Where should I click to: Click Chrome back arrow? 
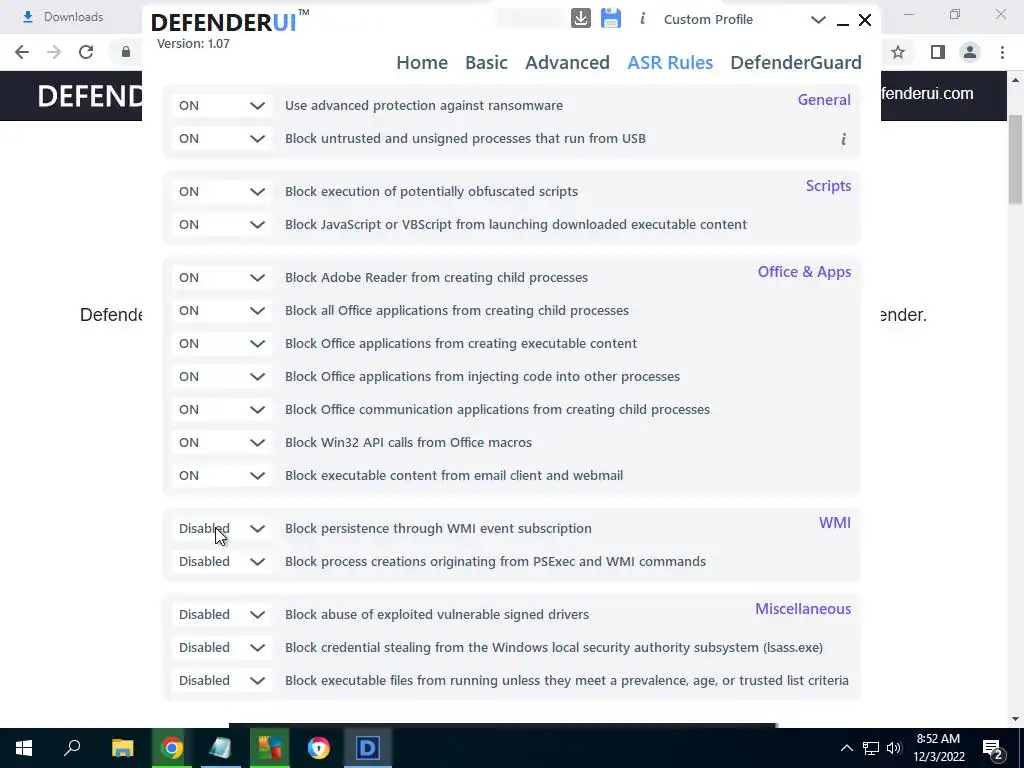click(22, 52)
